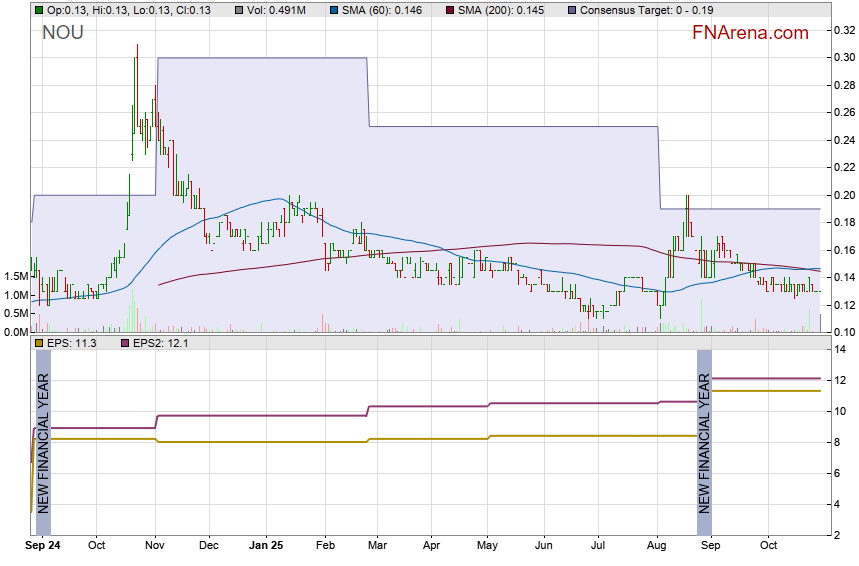The height and width of the screenshot is (566, 859).
Task: Click the 0.30 price axis label
Action: coord(844,57)
